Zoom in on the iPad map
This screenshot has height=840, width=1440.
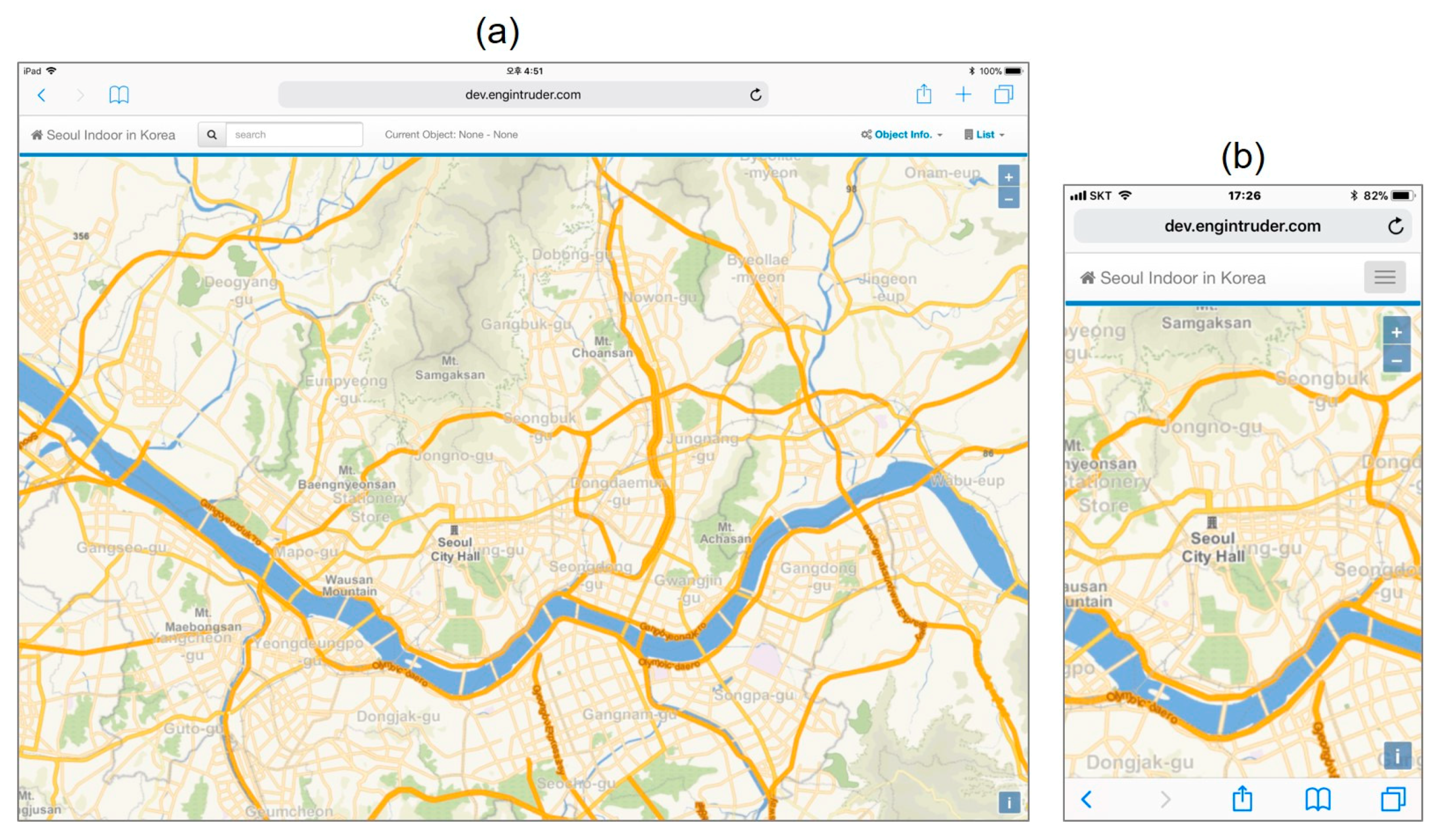pos(1009,177)
